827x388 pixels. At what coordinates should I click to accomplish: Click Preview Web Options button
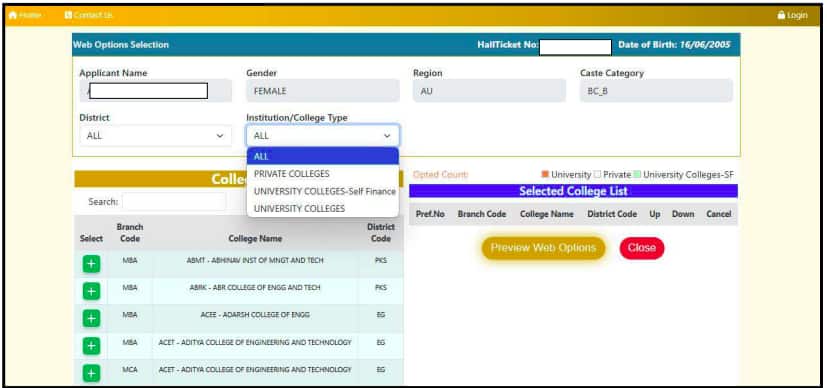click(x=543, y=248)
